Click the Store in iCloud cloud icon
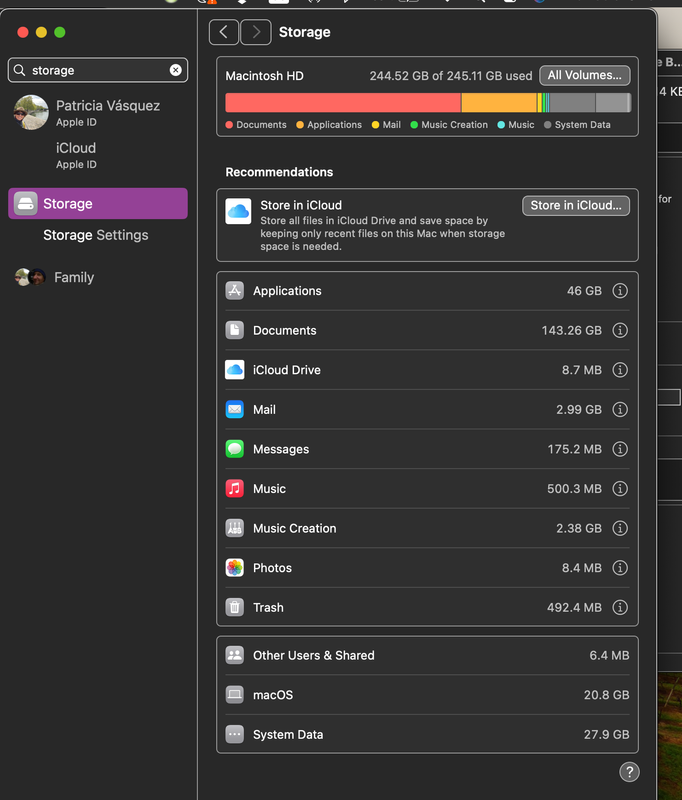 (x=238, y=211)
